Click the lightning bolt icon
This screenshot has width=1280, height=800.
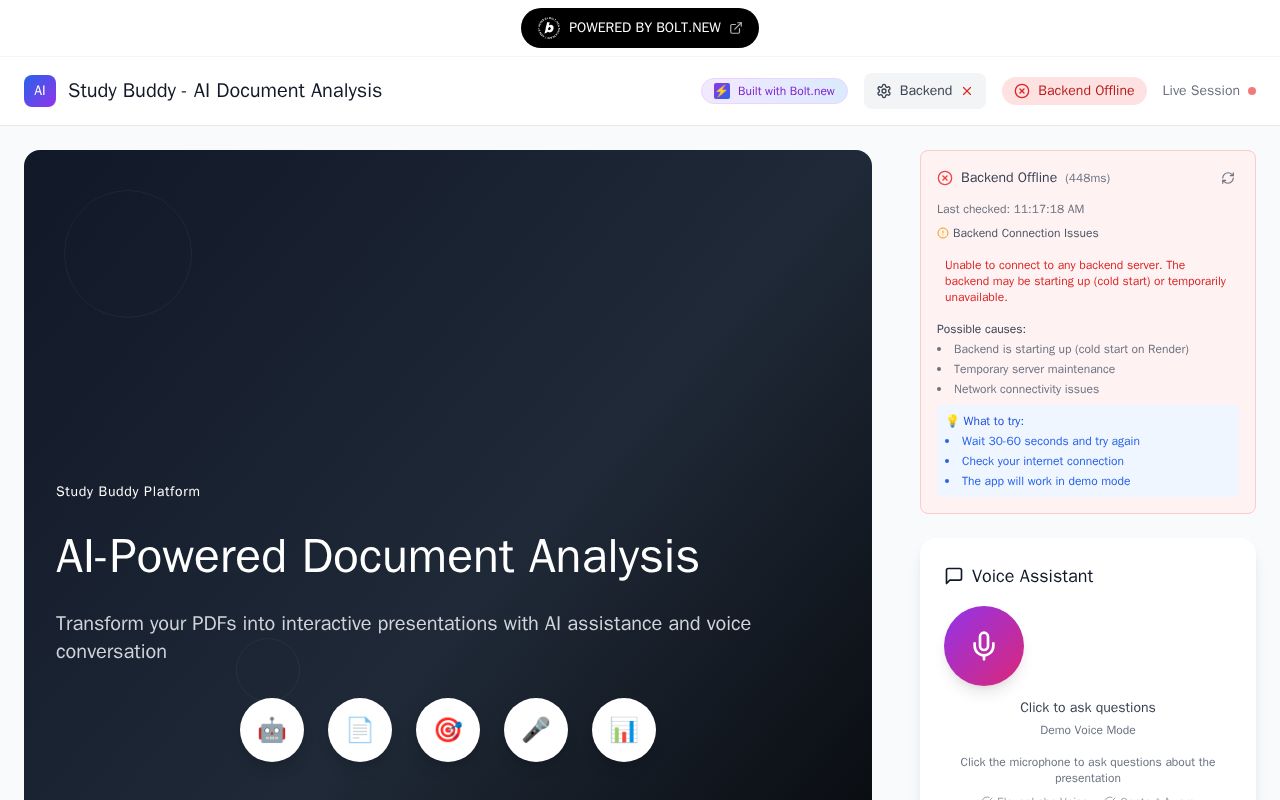pyautogui.click(x=722, y=91)
